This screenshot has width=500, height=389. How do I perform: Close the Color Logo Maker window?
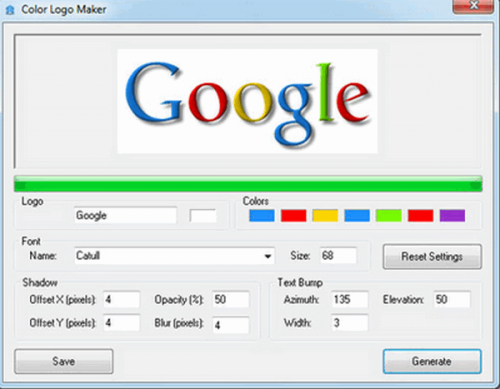click(x=473, y=6)
